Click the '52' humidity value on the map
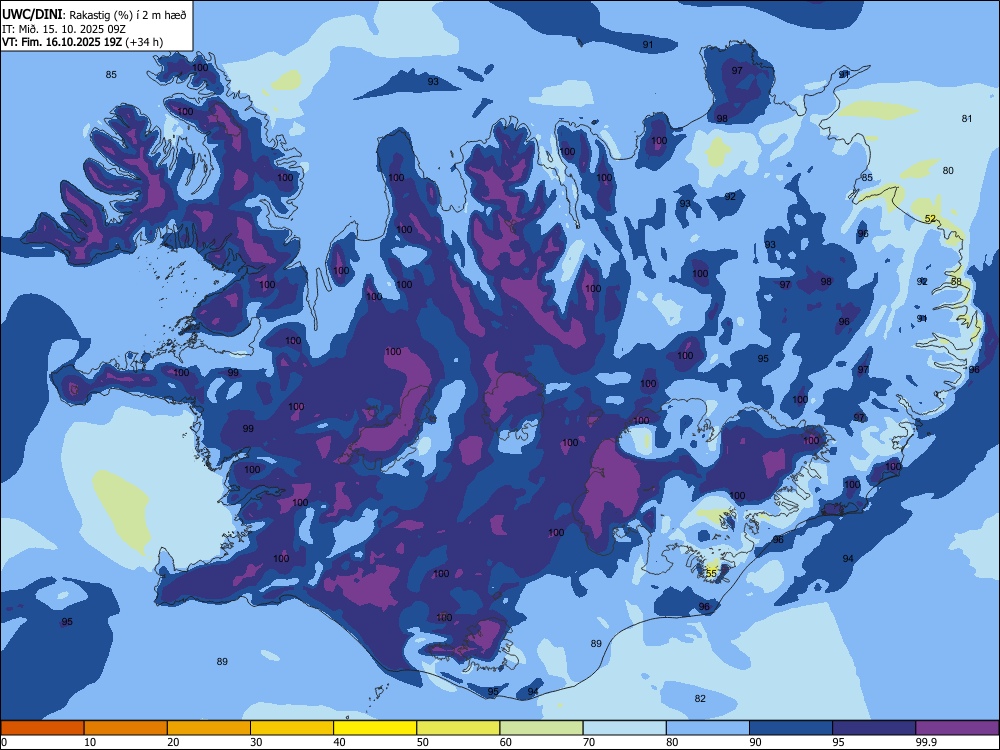1000x750 pixels. coord(930,219)
